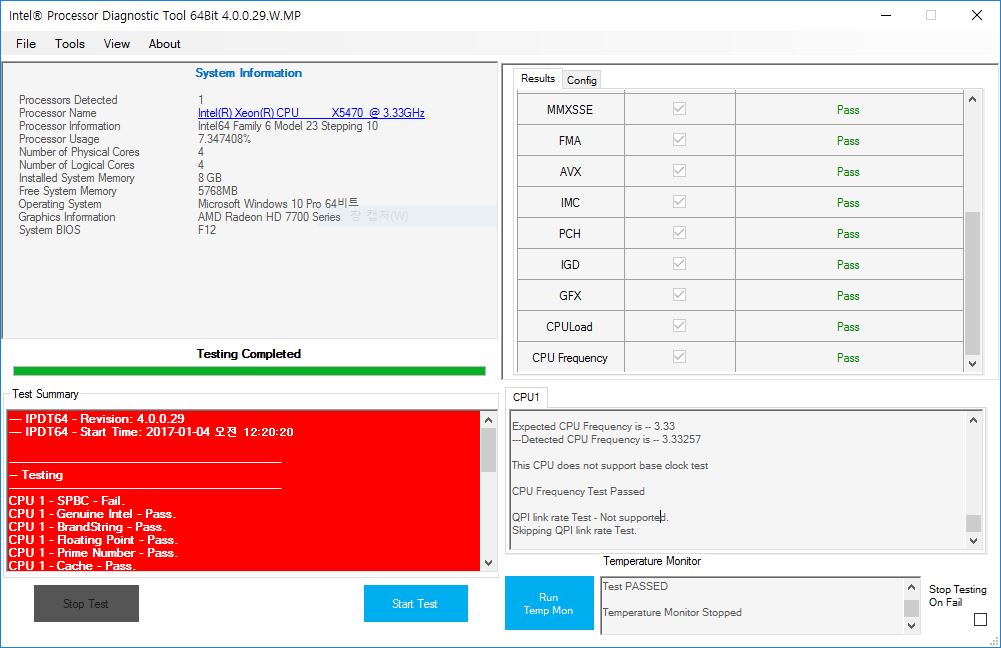Toggle the IGD test checkbox
This screenshot has width=1001, height=648.
click(679, 264)
